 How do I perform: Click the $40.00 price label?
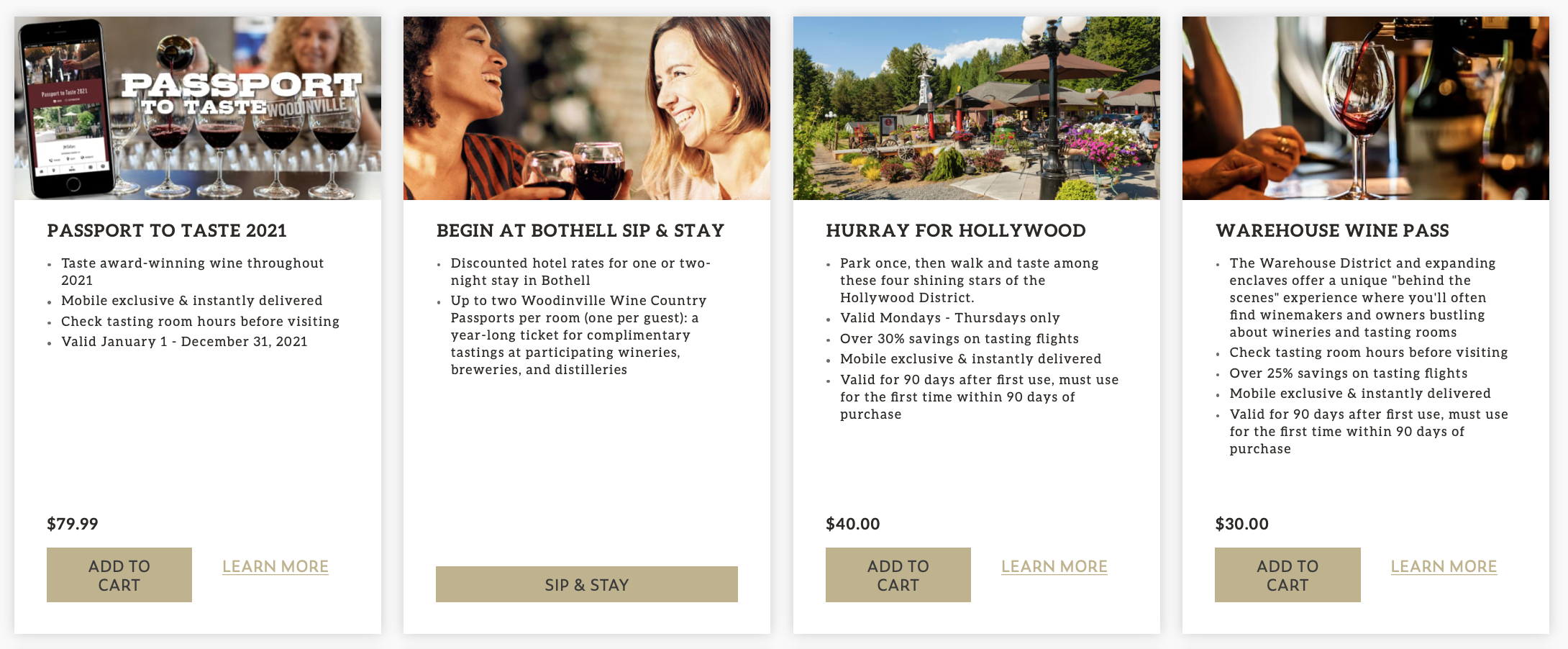pos(852,524)
